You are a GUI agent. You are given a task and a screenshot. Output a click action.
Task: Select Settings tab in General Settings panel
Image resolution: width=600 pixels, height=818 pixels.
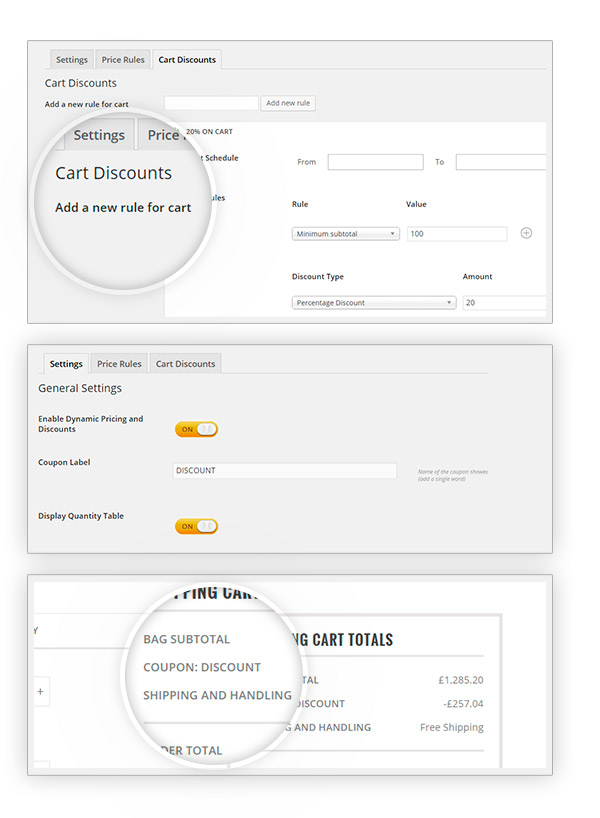click(66, 364)
